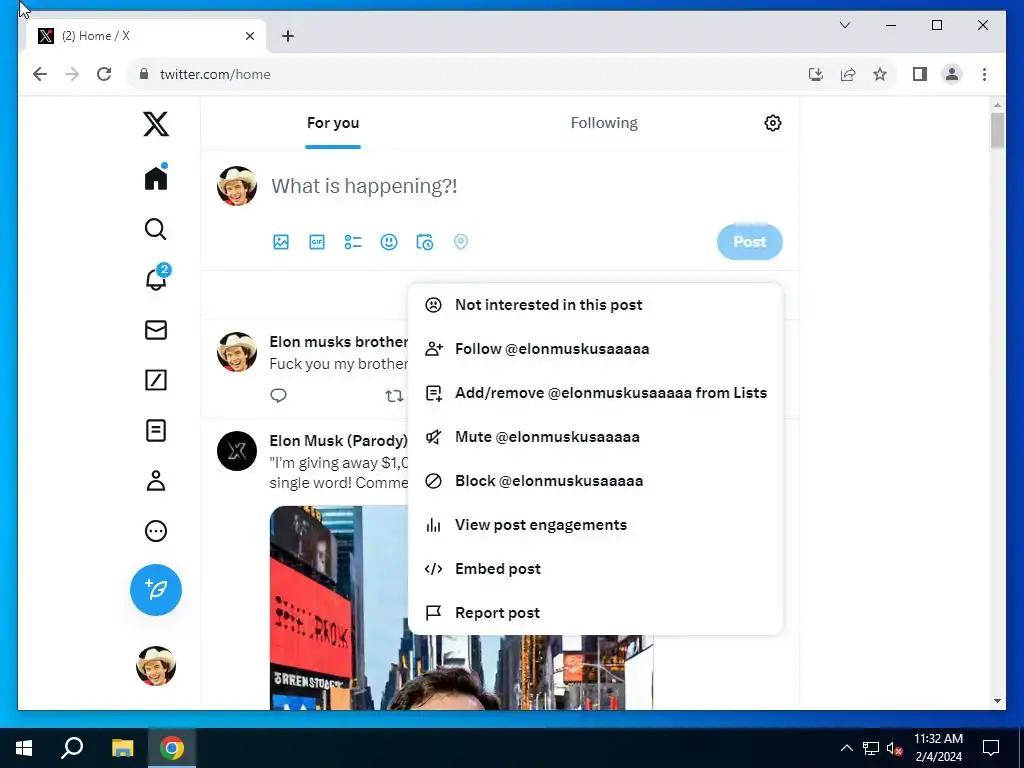The width and height of the screenshot is (1024, 768).
Task: Click Elon musks brother post avatar
Action: click(x=236, y=351)
